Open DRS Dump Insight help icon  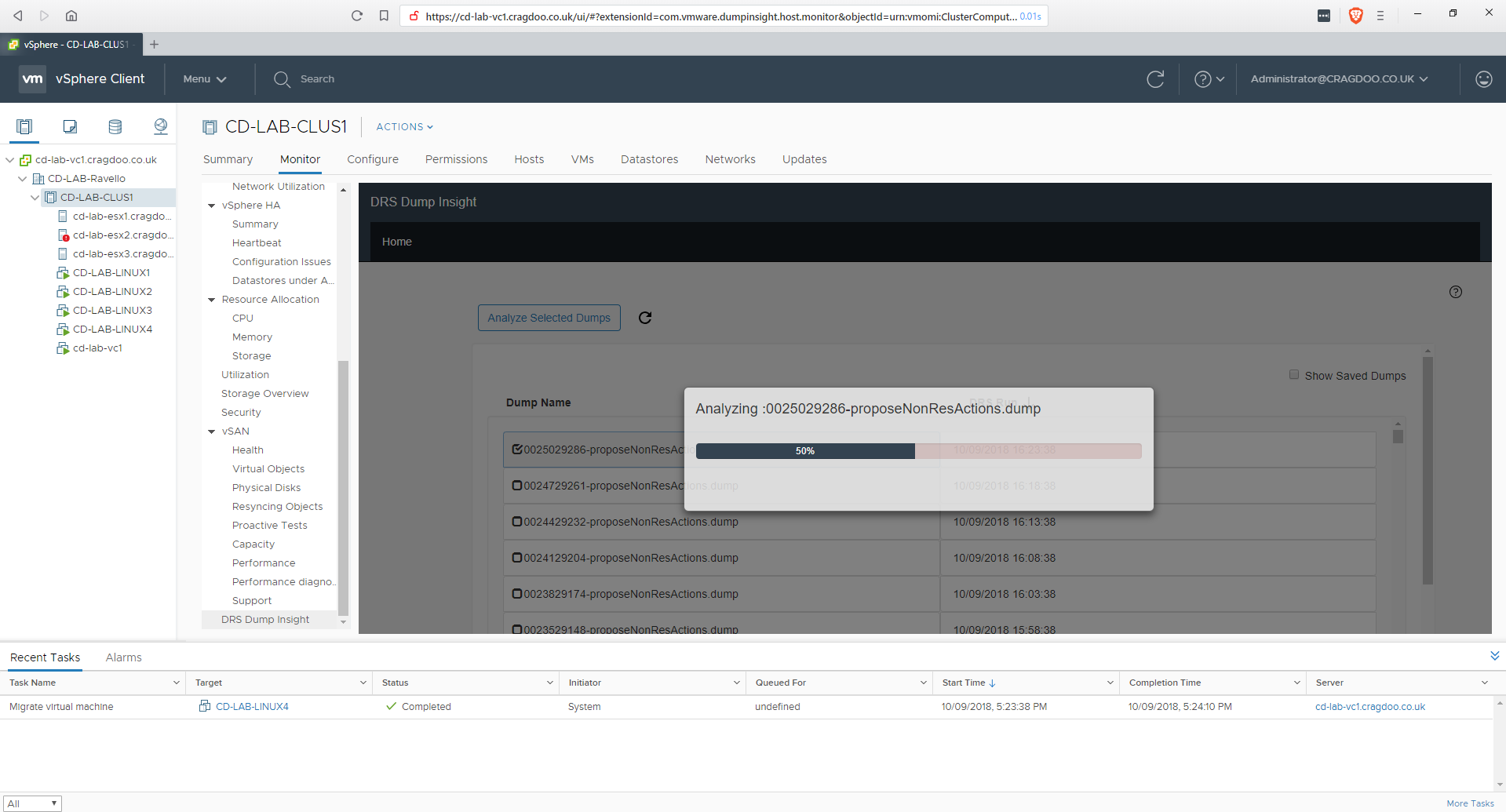point(1456,292)
